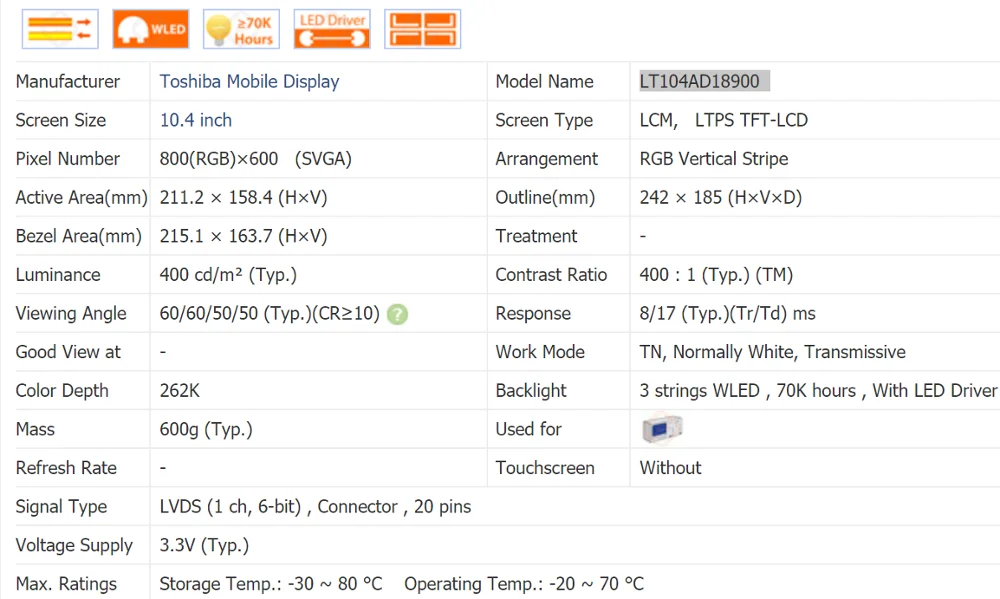Open the Toshiba Mobile Display link
1000x599 pixels.
(249, 82)
